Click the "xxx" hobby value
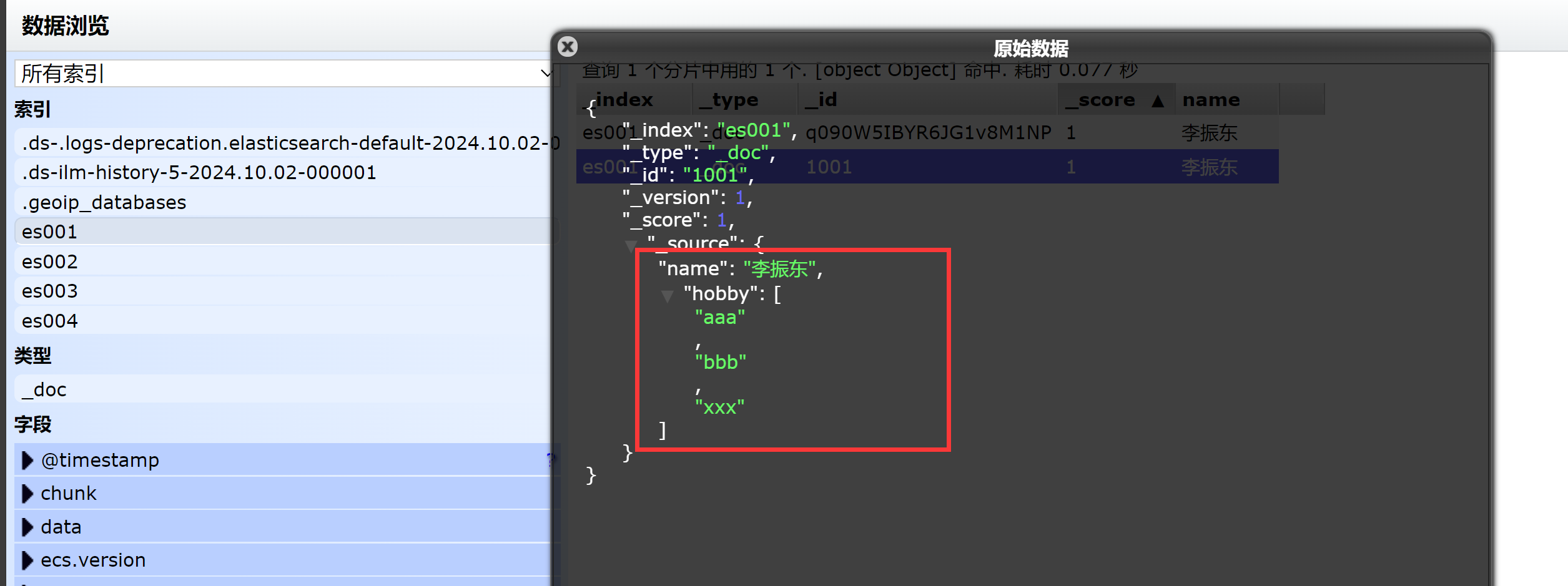 point(720,408)
